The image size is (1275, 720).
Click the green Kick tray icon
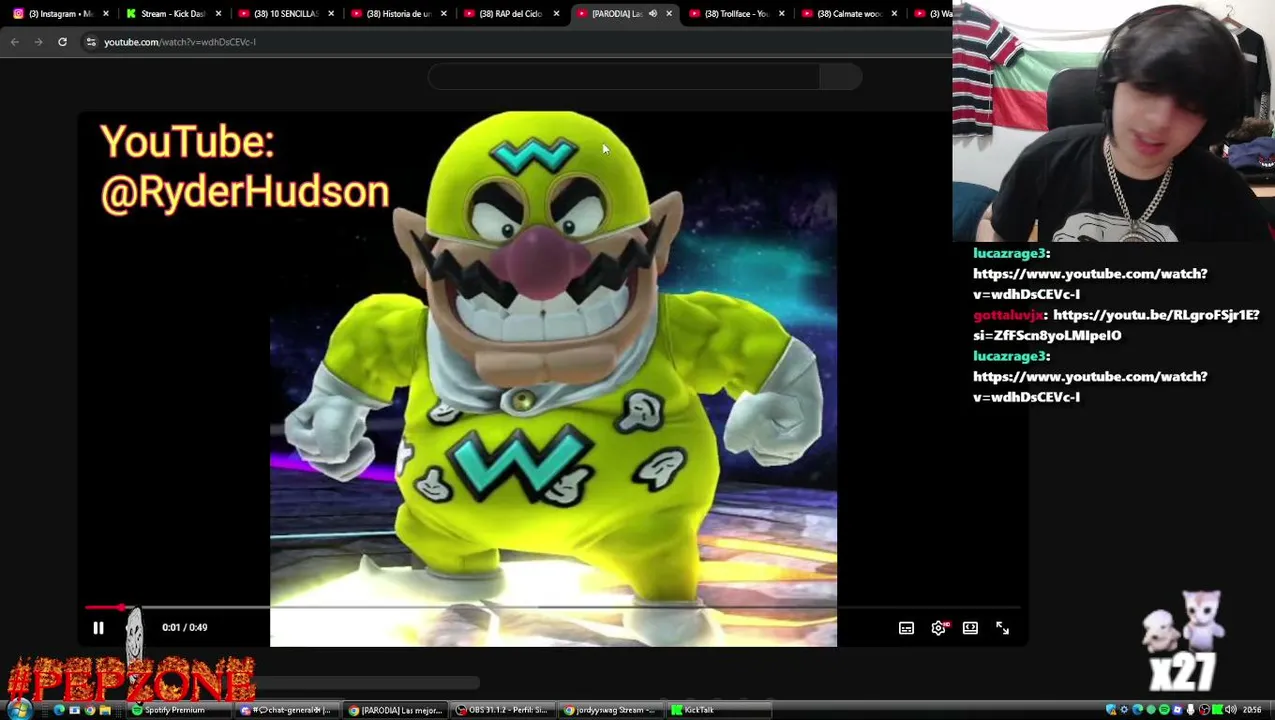tap(1218, 710)
